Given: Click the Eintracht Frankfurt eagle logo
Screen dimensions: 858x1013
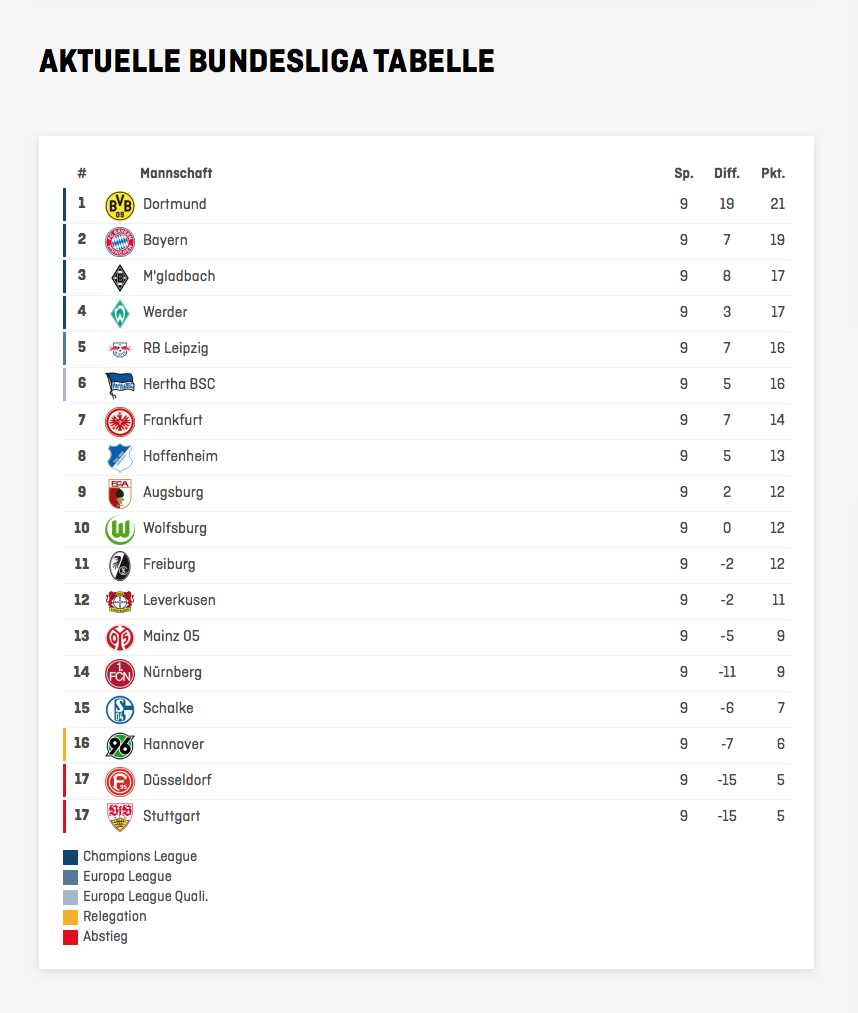Looking at the screenshot, I should 120,421.
